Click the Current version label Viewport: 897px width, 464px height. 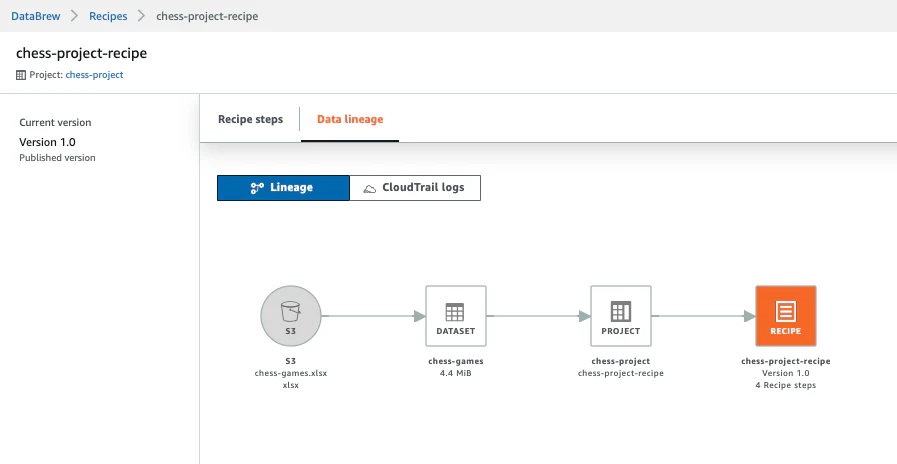tap(55, 122)
